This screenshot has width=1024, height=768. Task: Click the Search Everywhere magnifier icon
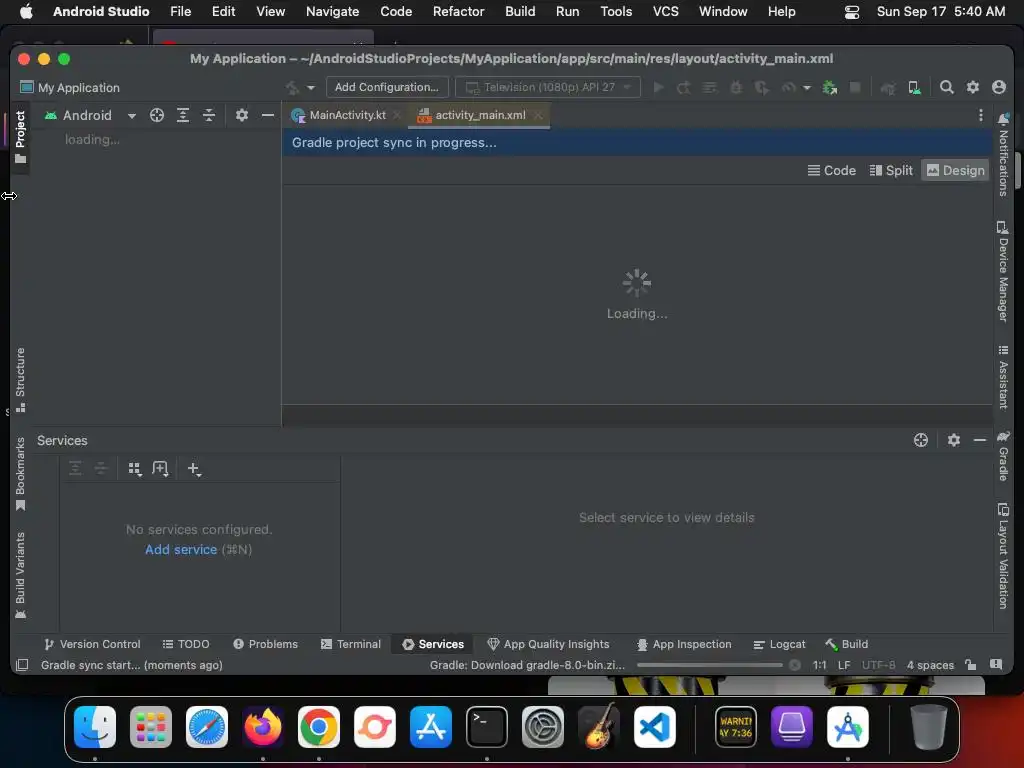point(946,88)
